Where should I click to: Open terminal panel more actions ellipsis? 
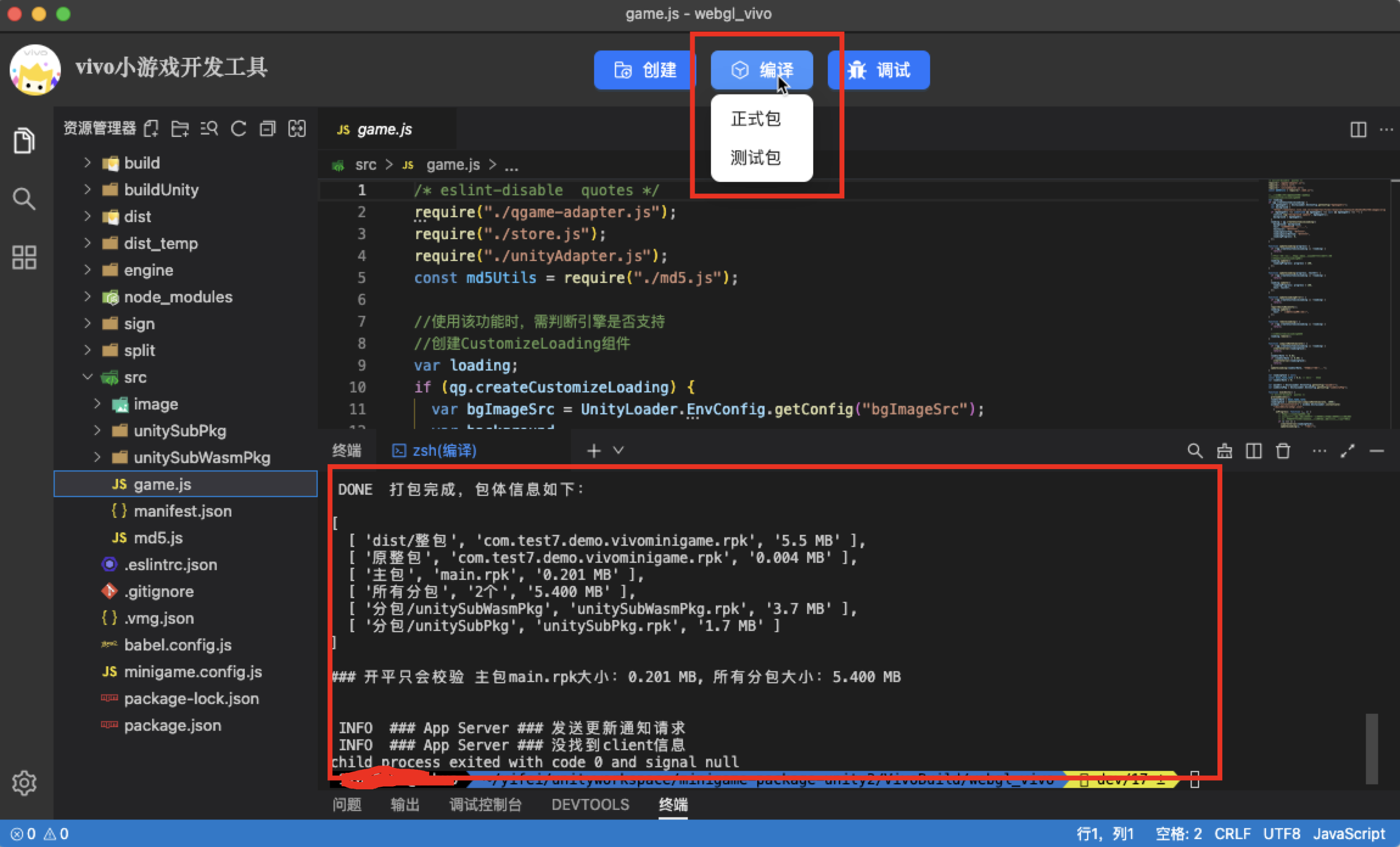click(1319, 451)
